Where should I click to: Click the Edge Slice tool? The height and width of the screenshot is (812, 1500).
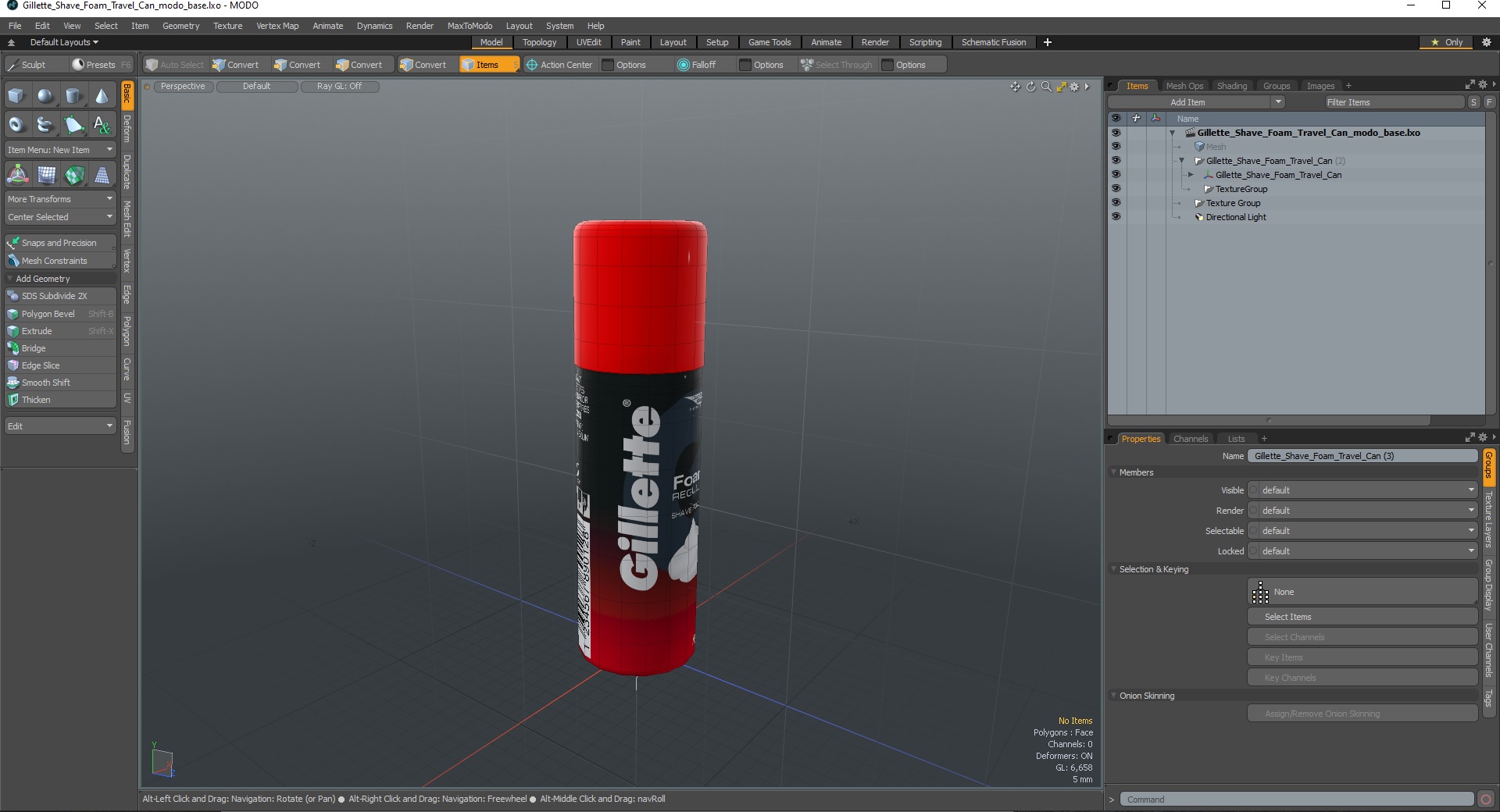click(61, 365)
